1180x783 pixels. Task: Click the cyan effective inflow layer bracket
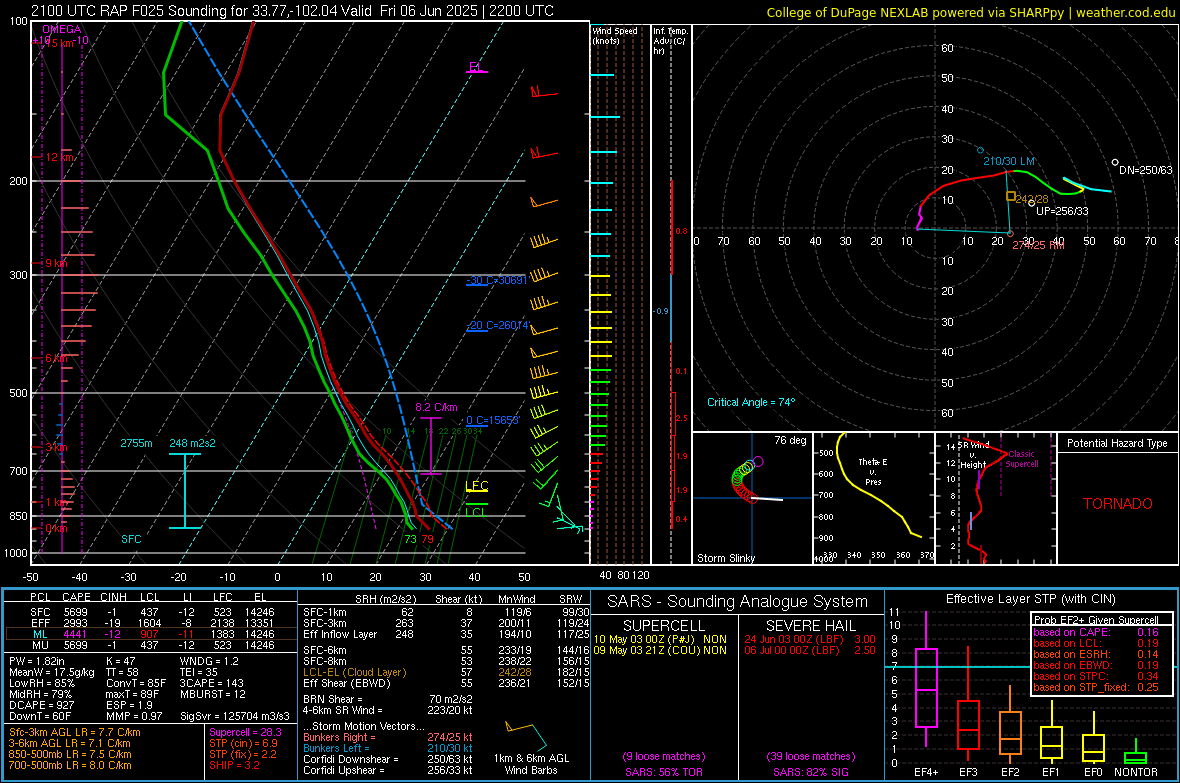click(x=184, y=491)
